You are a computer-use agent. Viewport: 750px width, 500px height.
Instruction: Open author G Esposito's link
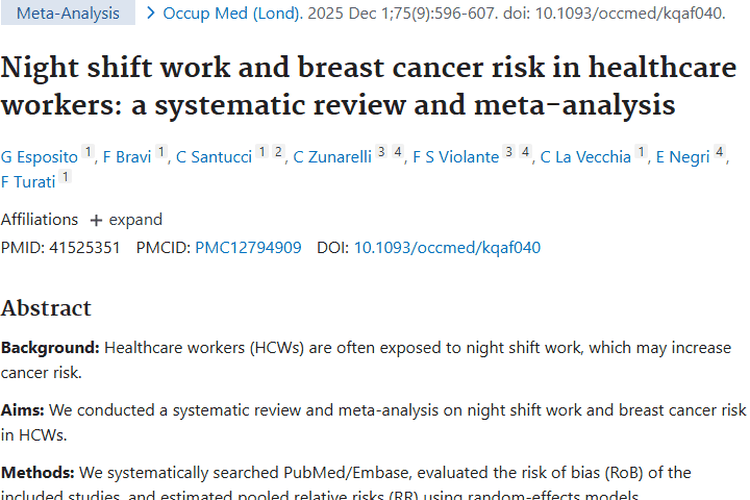[x=39, y=157]
